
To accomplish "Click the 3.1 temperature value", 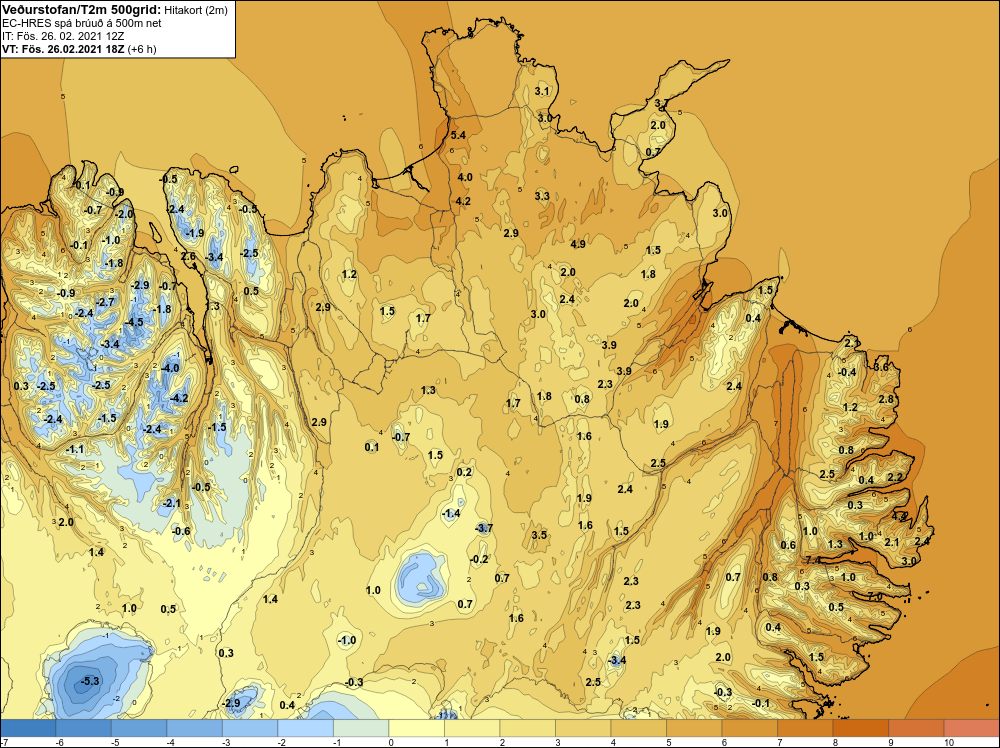I will 542,91.
